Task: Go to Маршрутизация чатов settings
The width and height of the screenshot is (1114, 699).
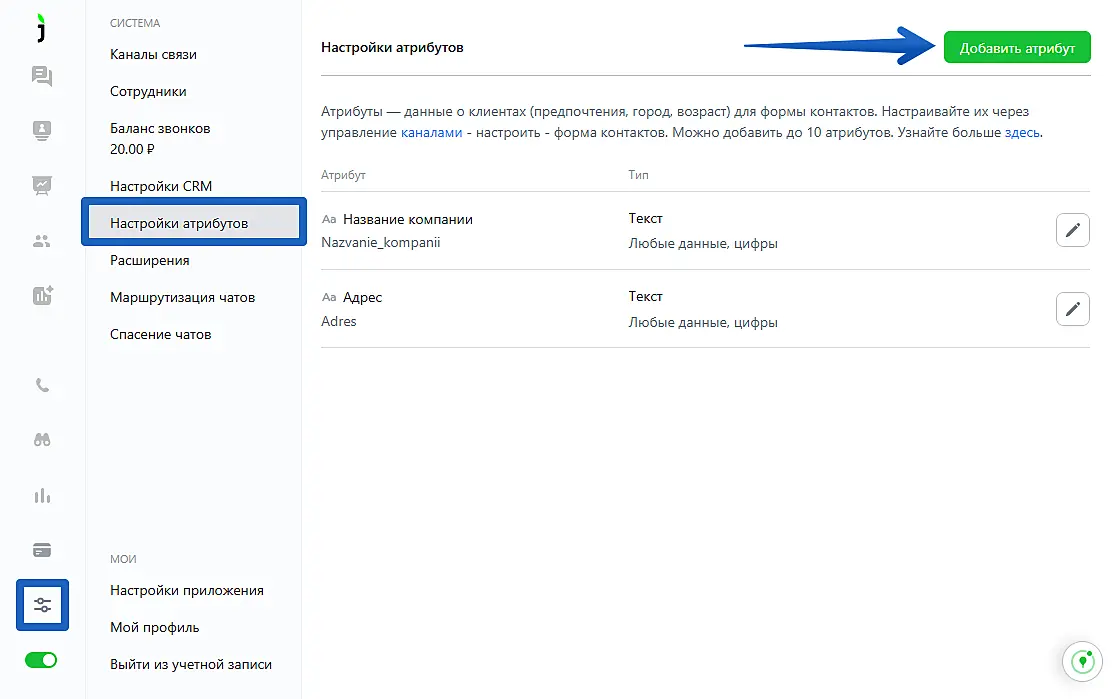Action: pos(182,297)
